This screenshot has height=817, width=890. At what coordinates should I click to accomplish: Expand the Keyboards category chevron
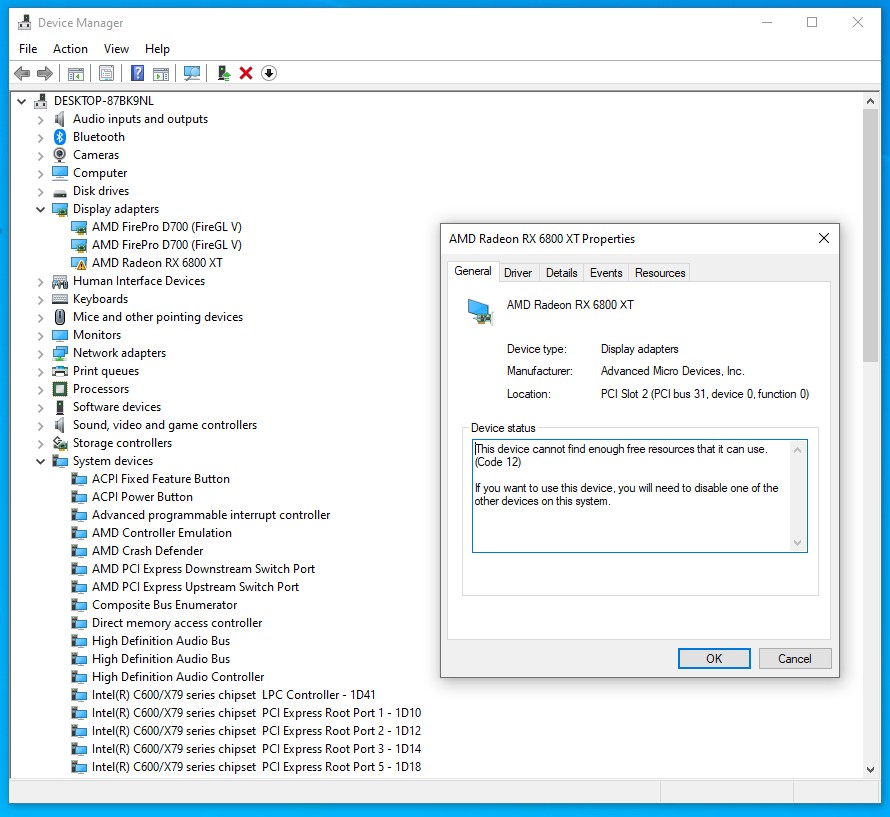coord(40,299)
